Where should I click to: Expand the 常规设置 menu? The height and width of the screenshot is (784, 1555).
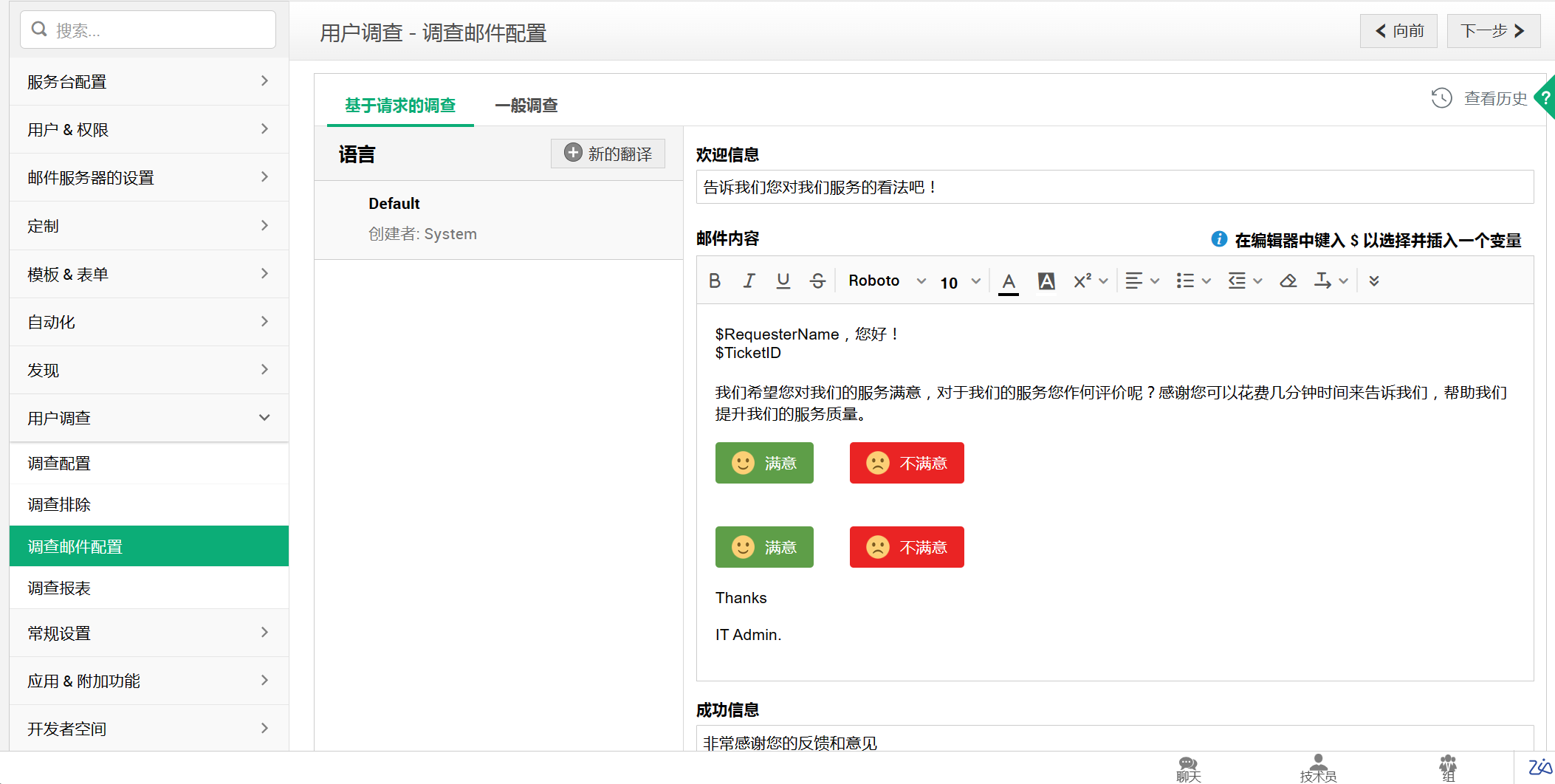coord(149,633)
